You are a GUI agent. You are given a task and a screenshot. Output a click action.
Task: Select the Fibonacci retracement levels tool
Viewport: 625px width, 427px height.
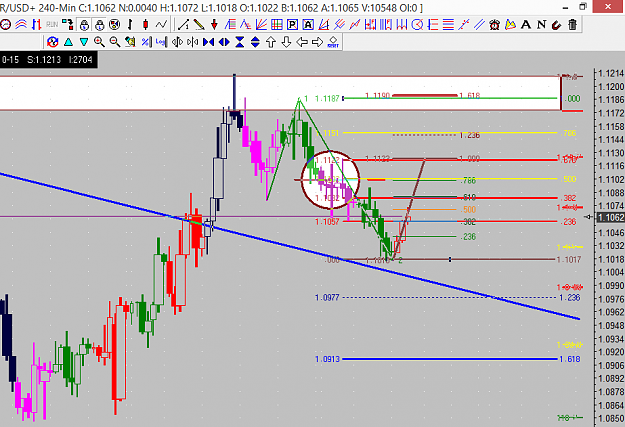pos(432,25)
